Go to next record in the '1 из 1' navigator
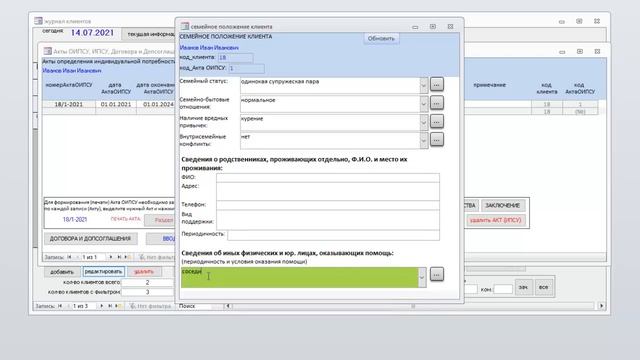Screen dimensions: 640x360 111,257
